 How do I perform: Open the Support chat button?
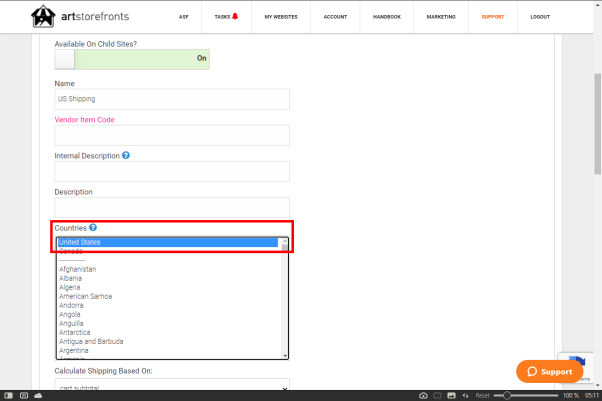(549, 372)
